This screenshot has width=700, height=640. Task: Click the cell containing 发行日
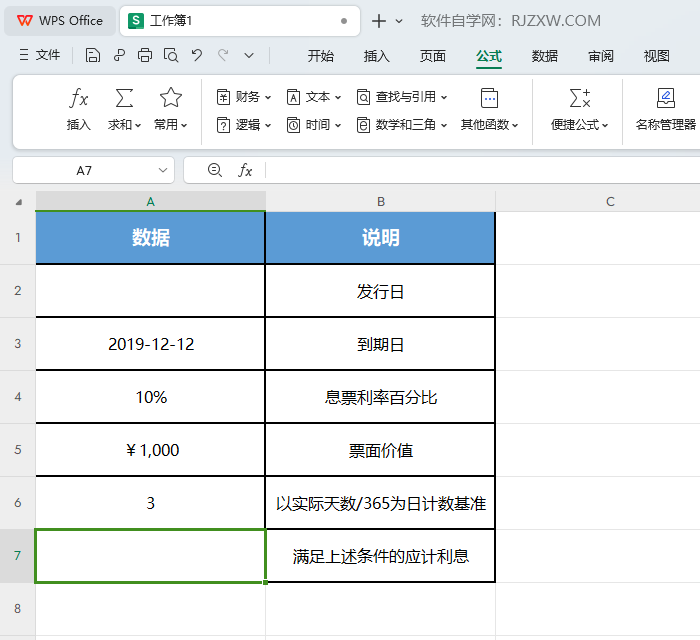click(x=380, y=291)
